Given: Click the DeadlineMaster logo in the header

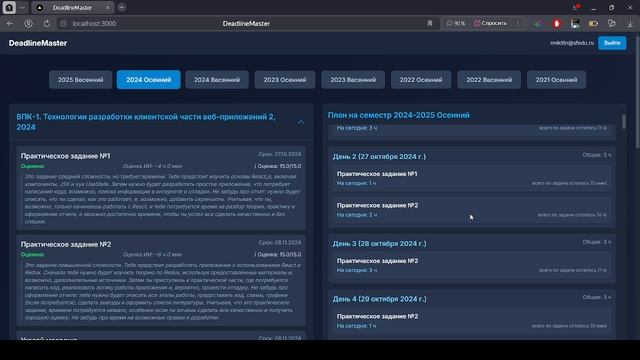Looking at the screenshot, I should coord(38,43).
